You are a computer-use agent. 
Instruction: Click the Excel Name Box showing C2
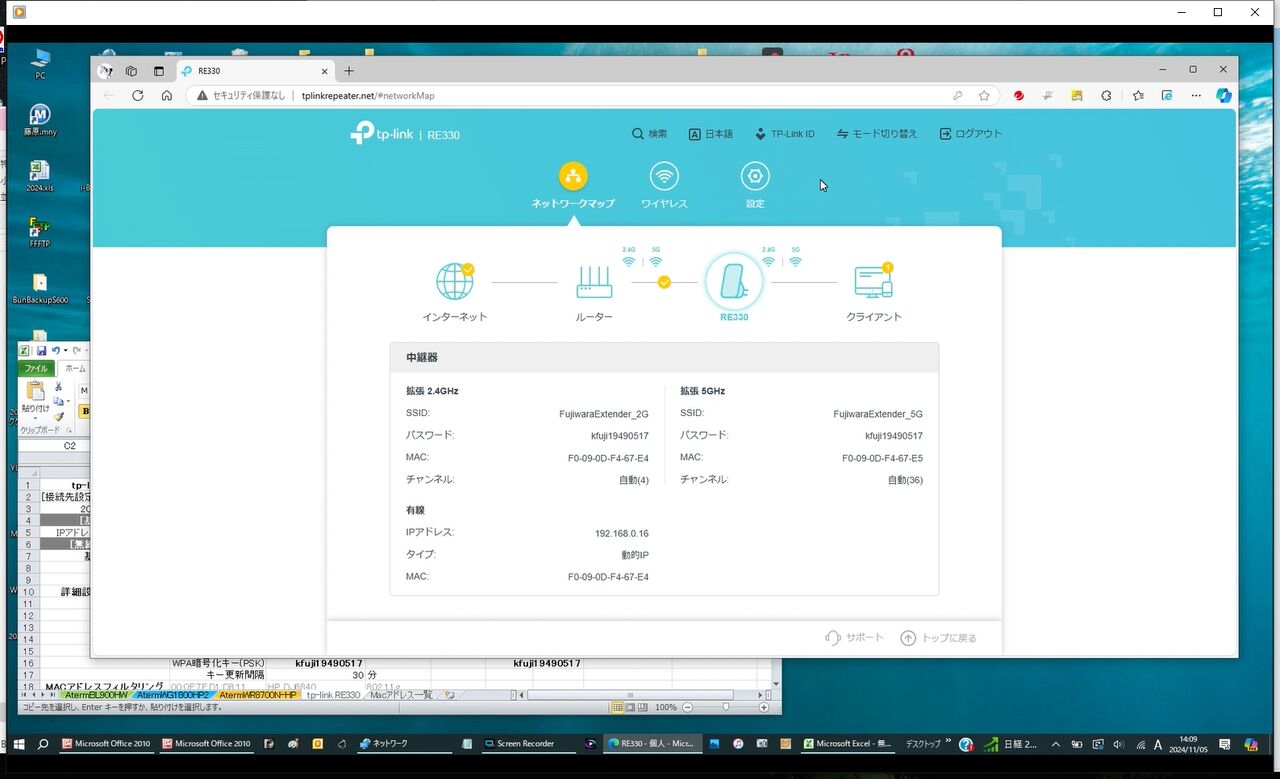pos(54,446)
